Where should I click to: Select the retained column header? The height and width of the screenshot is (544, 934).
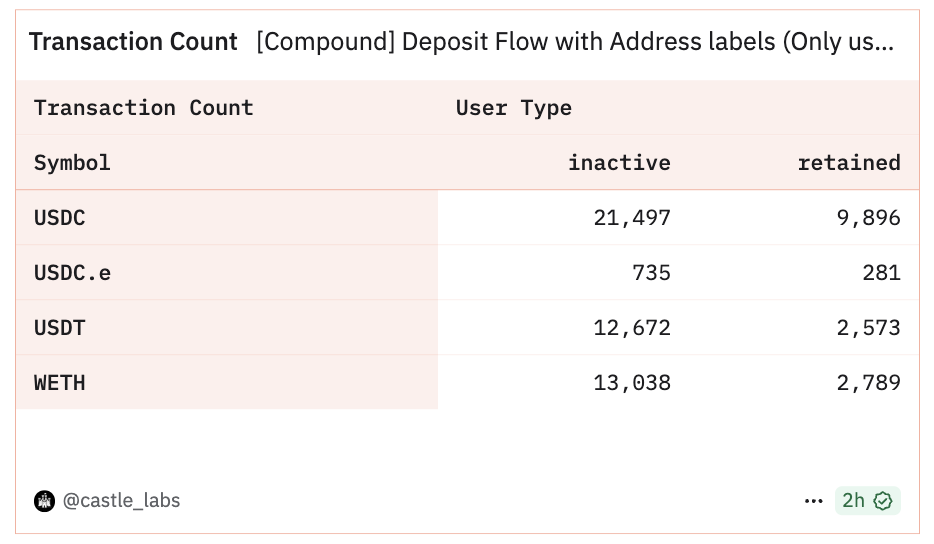click(849, 163)
